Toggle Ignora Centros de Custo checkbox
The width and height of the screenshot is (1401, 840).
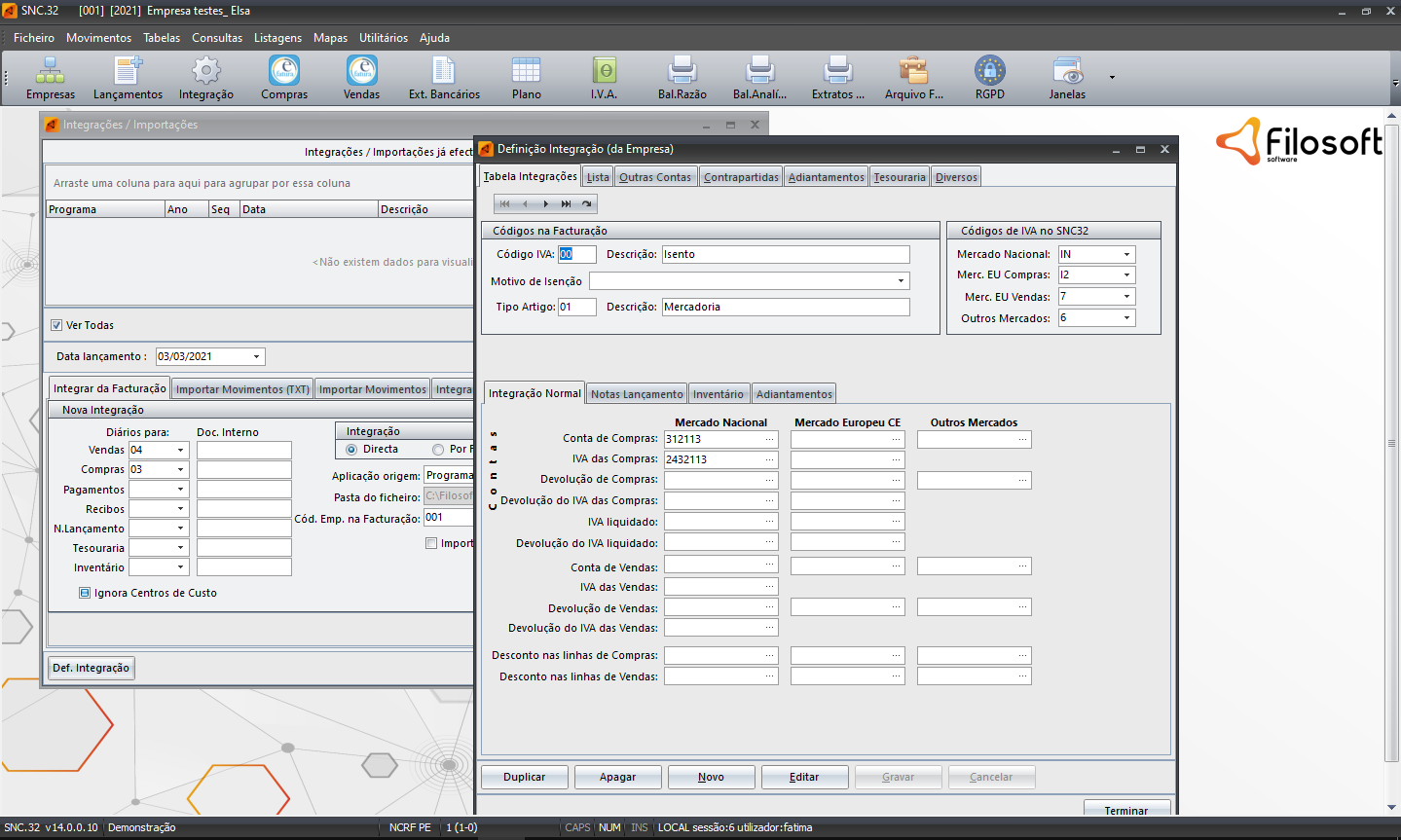coord(85,593)
